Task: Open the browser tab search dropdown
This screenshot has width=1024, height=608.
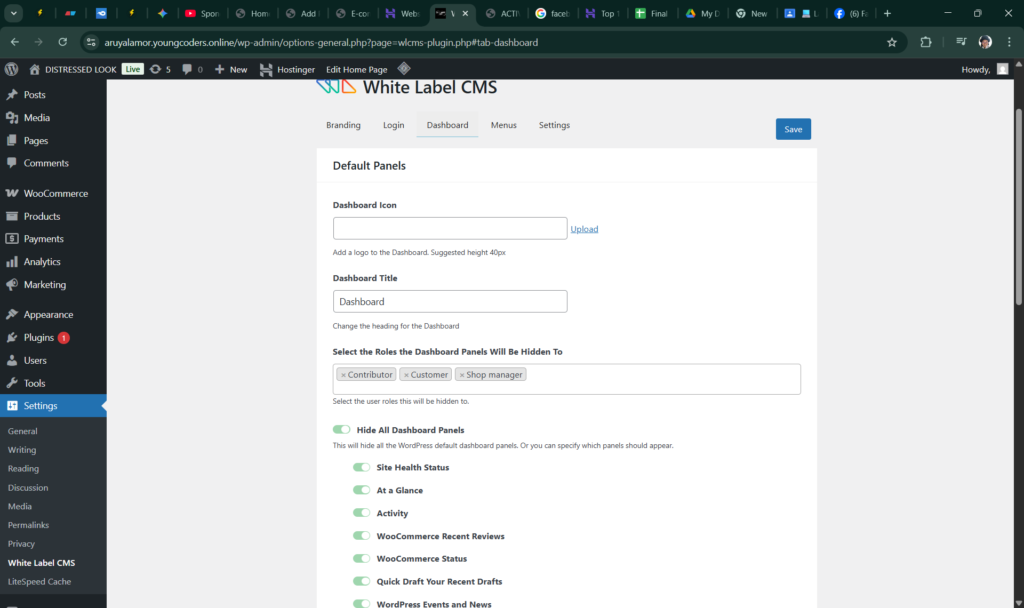Action: click(x=14, y=14)
